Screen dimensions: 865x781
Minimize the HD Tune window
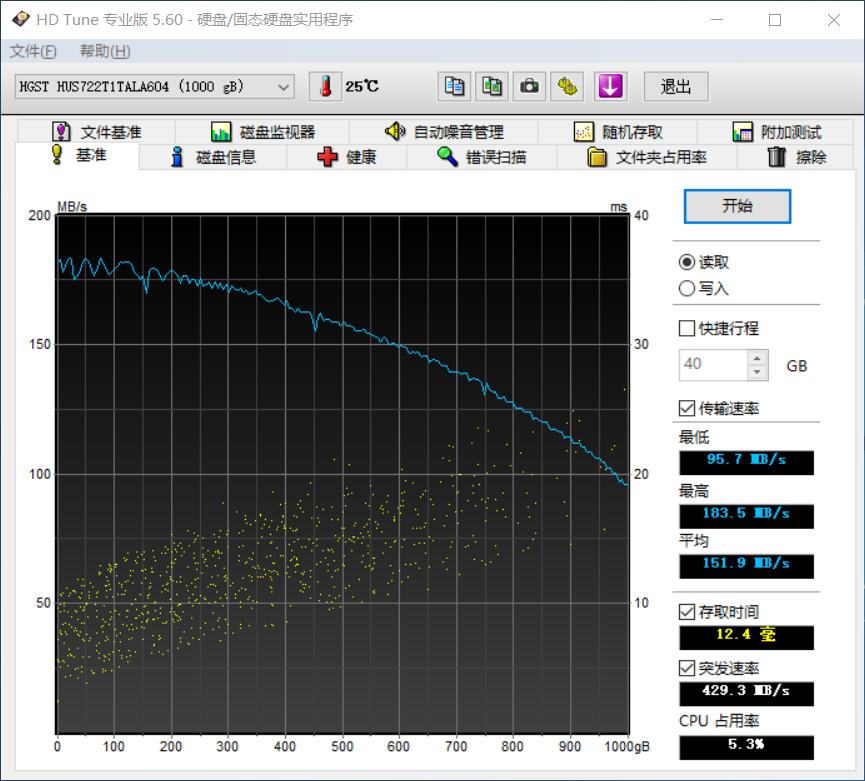tap(717, 20)
